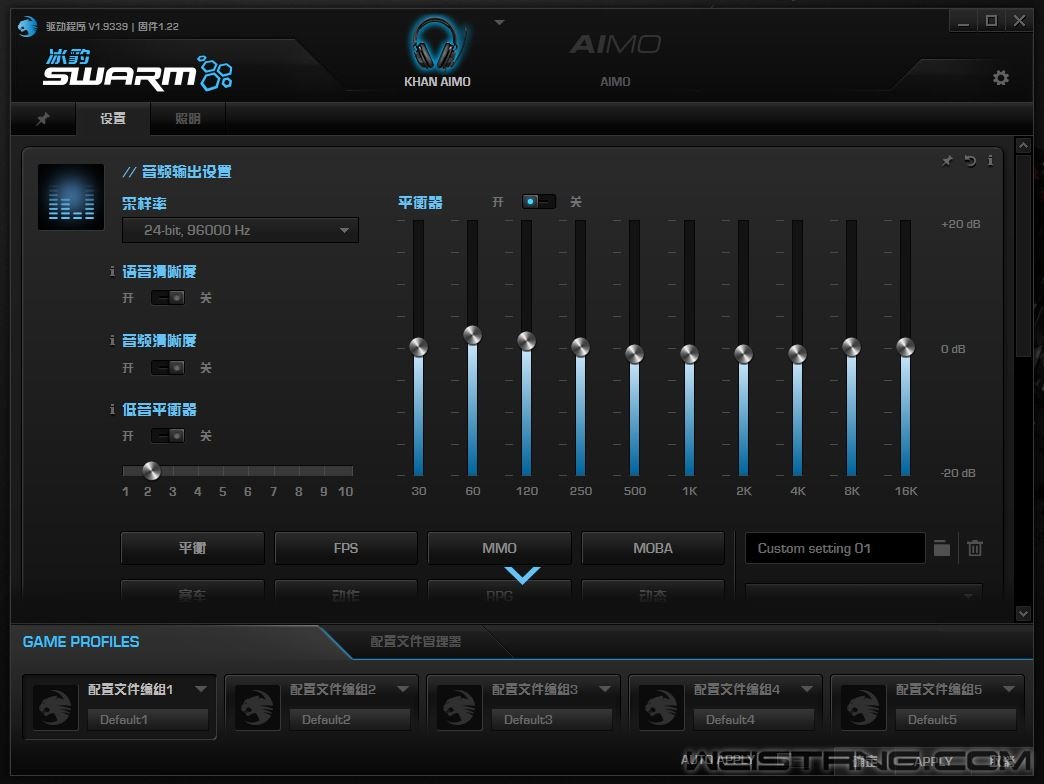Open device selection dropdown arrow near headset
The height and width of the screenshot is (784, 1044).
coord(499,23)
